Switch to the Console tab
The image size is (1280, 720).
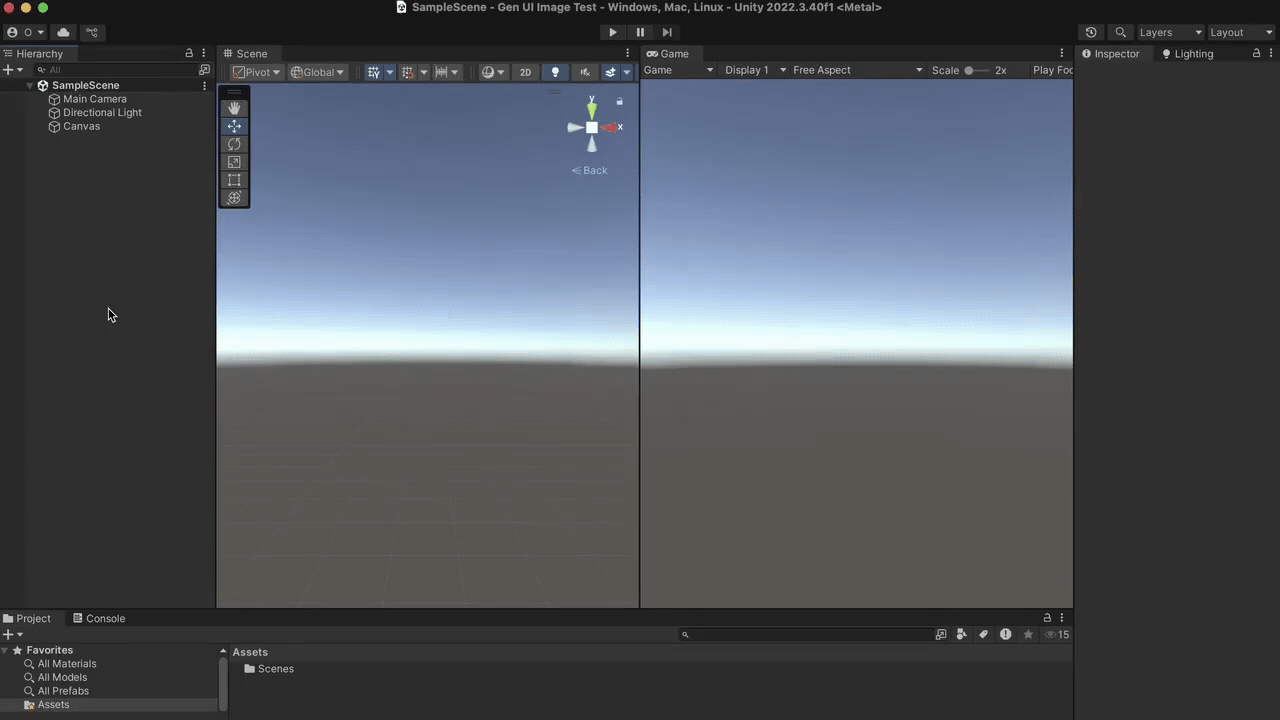(105, 618)
